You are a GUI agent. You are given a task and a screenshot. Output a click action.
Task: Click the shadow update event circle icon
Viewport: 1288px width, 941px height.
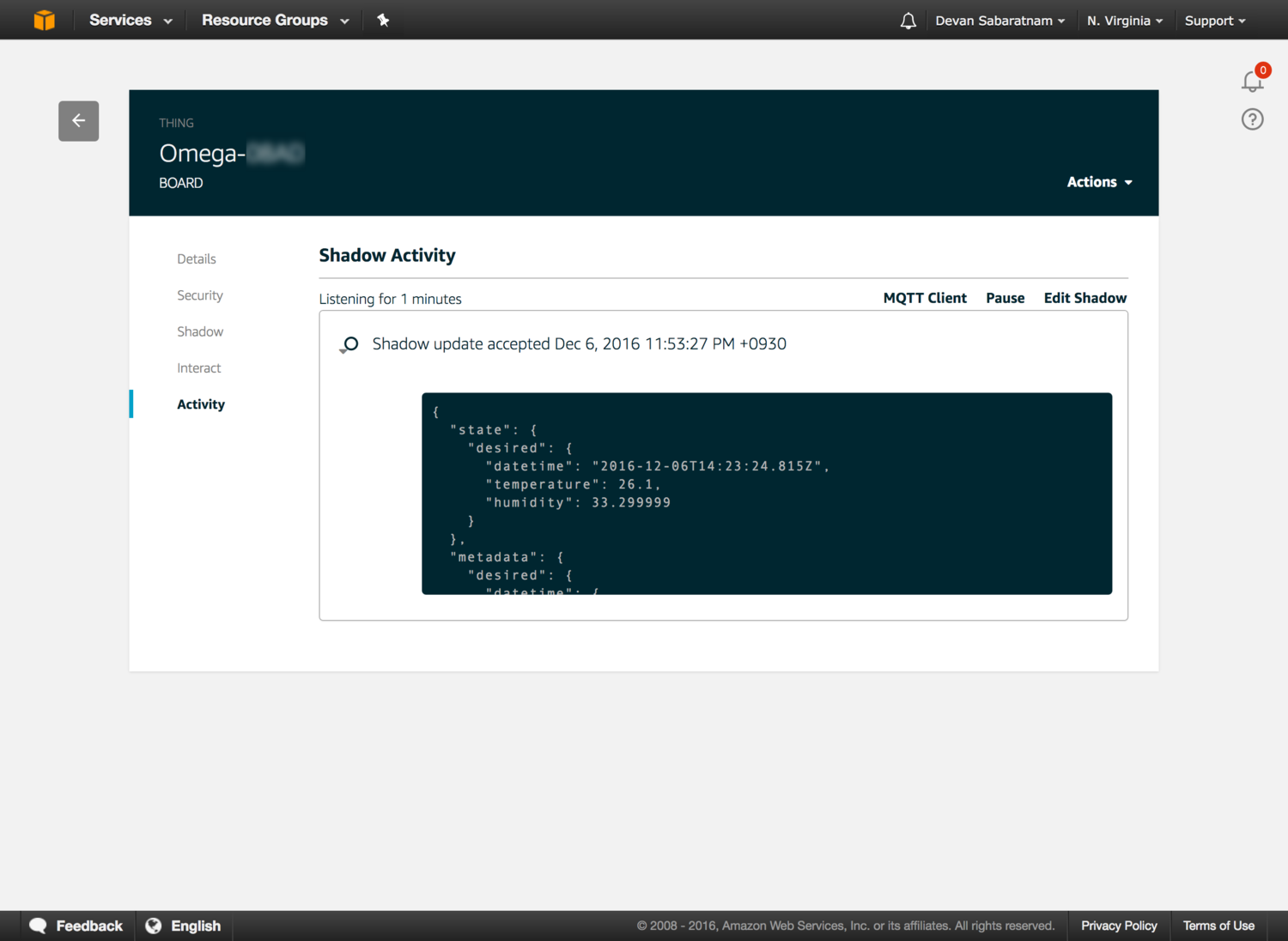point(349,344)
